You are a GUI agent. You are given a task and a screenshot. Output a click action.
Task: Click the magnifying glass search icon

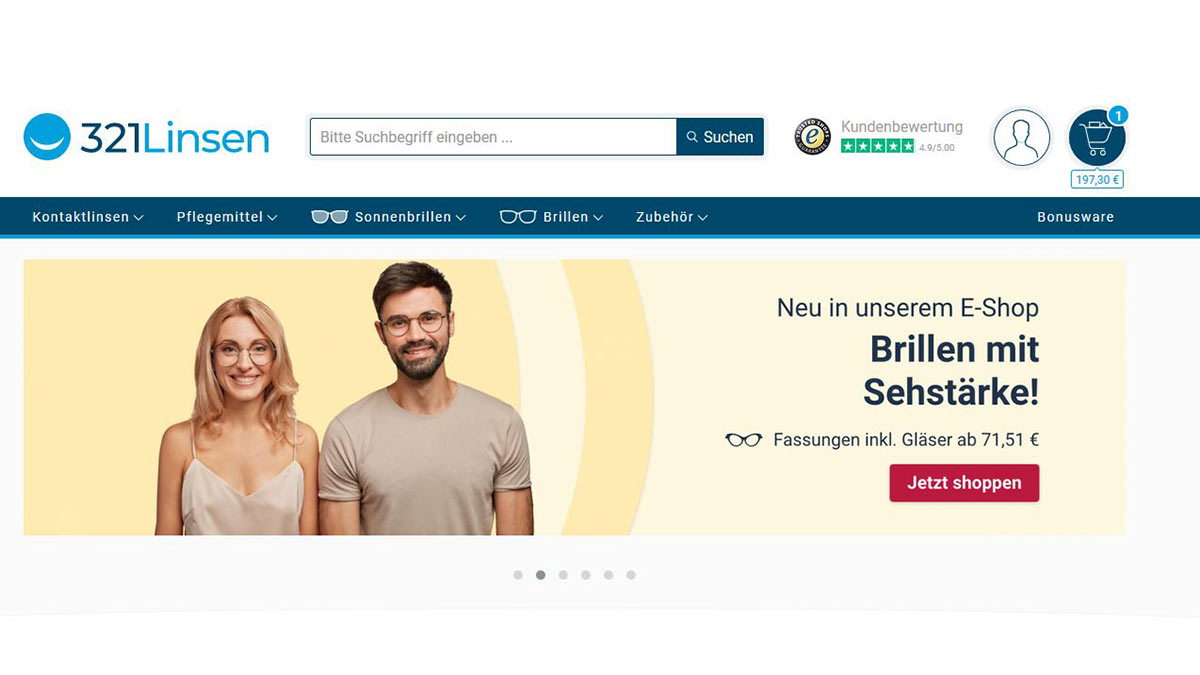[692, 137]
